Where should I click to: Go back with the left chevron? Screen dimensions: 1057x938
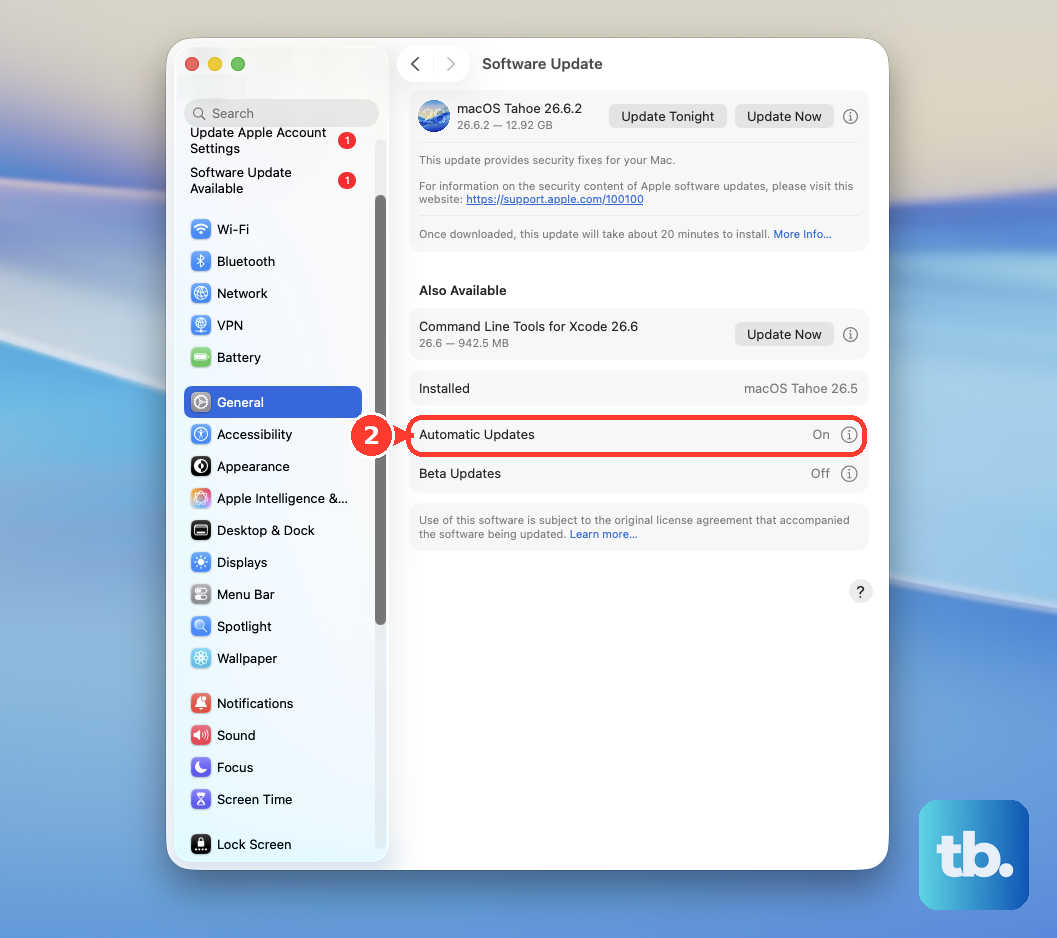[x=415, y=64]
